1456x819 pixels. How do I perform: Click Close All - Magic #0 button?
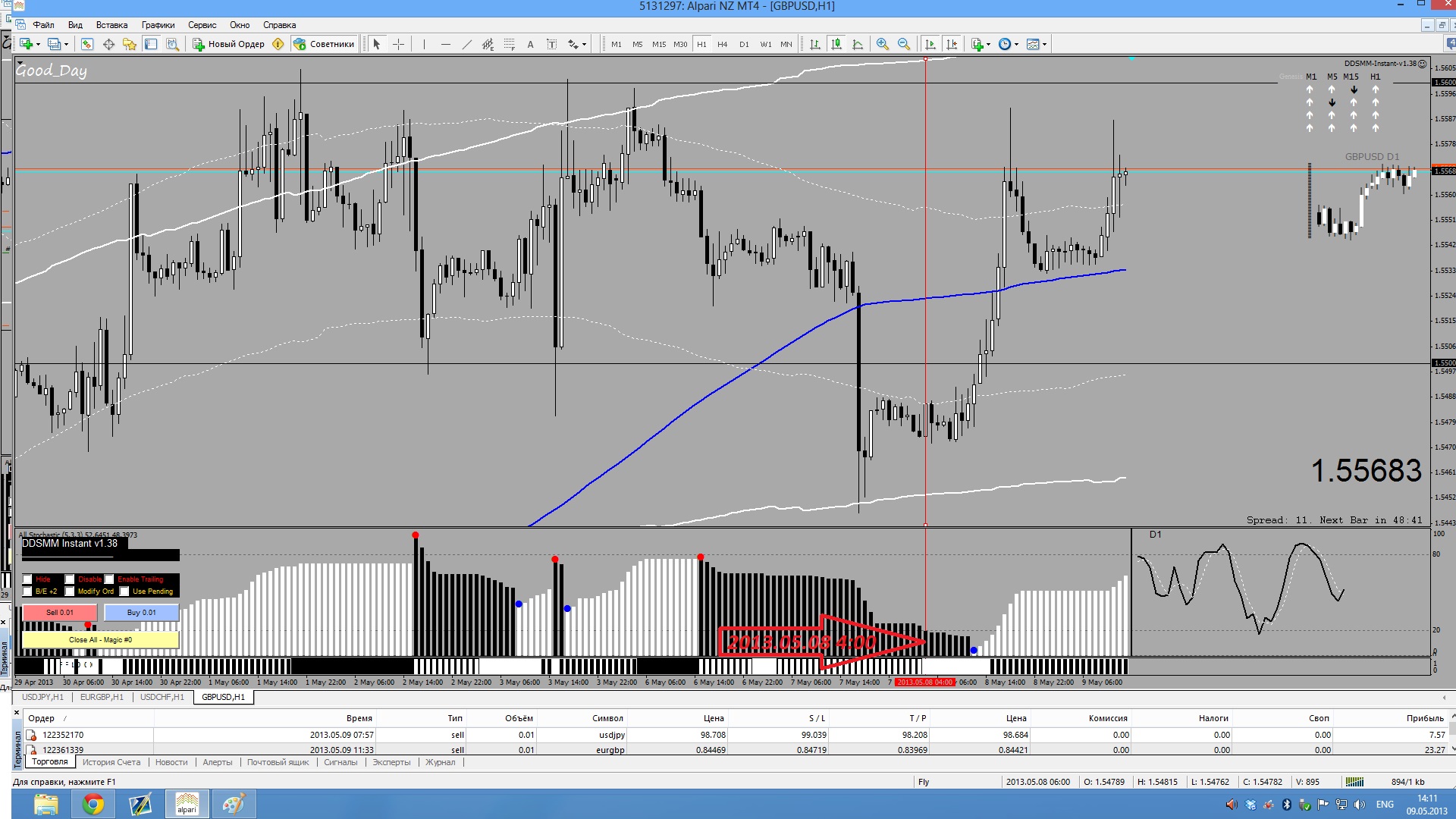[x=100, y=640]
